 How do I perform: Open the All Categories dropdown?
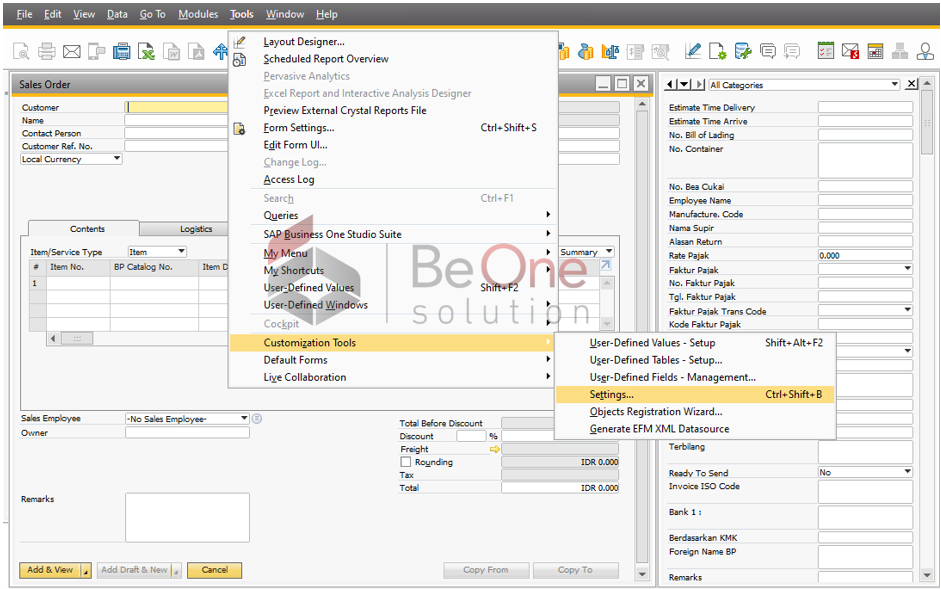(x=895, y=85)
